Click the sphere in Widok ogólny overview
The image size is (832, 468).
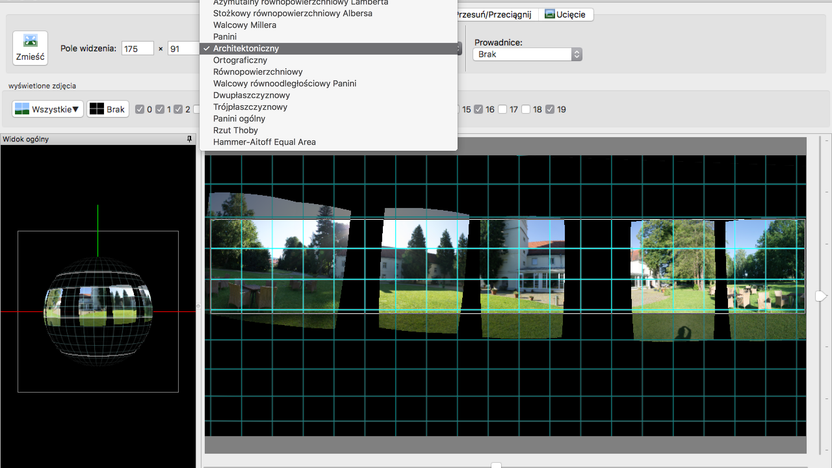[98, 311]
